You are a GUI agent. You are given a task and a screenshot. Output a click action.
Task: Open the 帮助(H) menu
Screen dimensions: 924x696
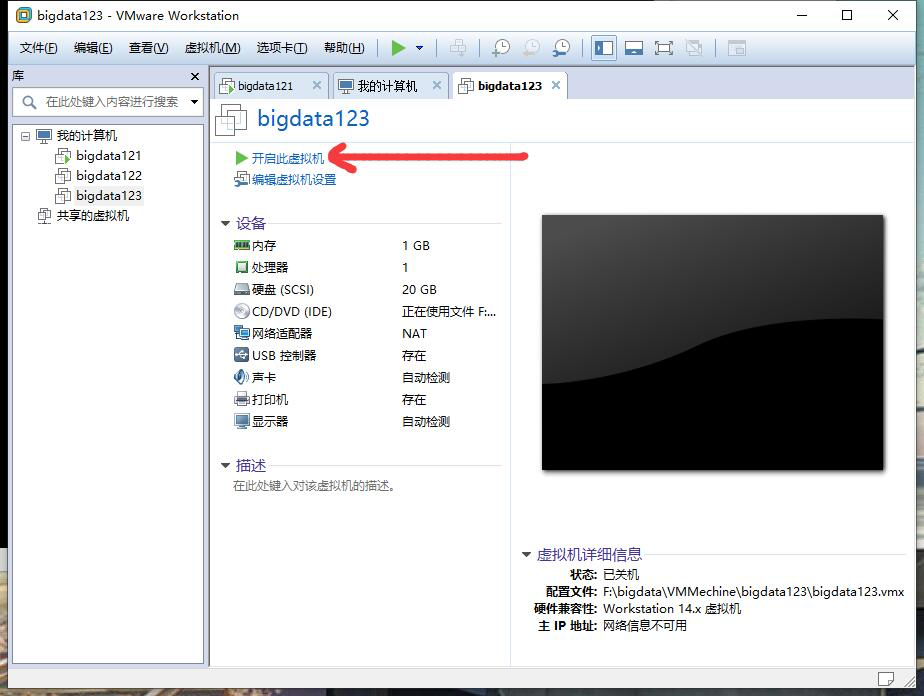(344, 48)
